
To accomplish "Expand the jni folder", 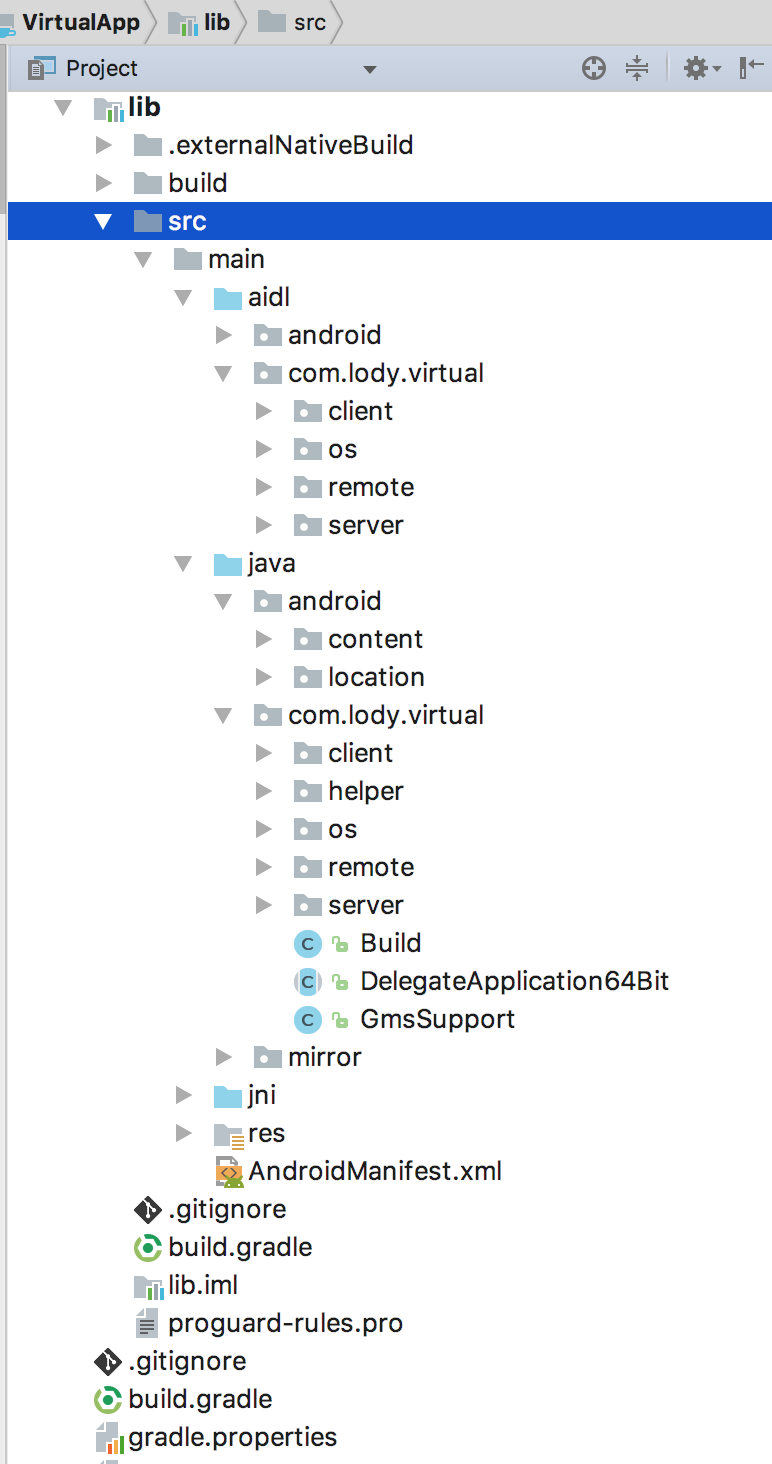I will (x=183, y=1095).
